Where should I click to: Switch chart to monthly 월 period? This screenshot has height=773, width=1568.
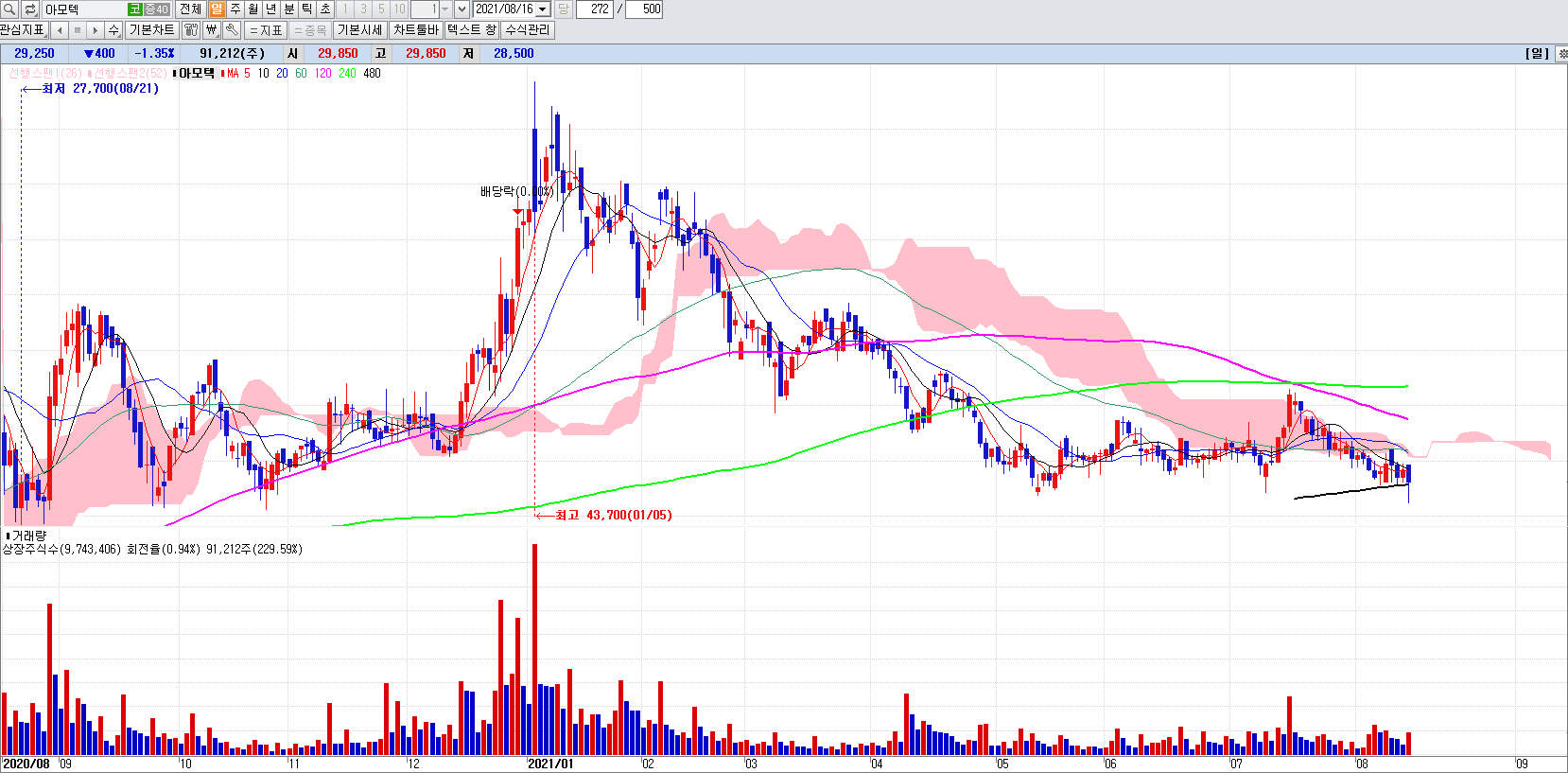pos(253,9)
